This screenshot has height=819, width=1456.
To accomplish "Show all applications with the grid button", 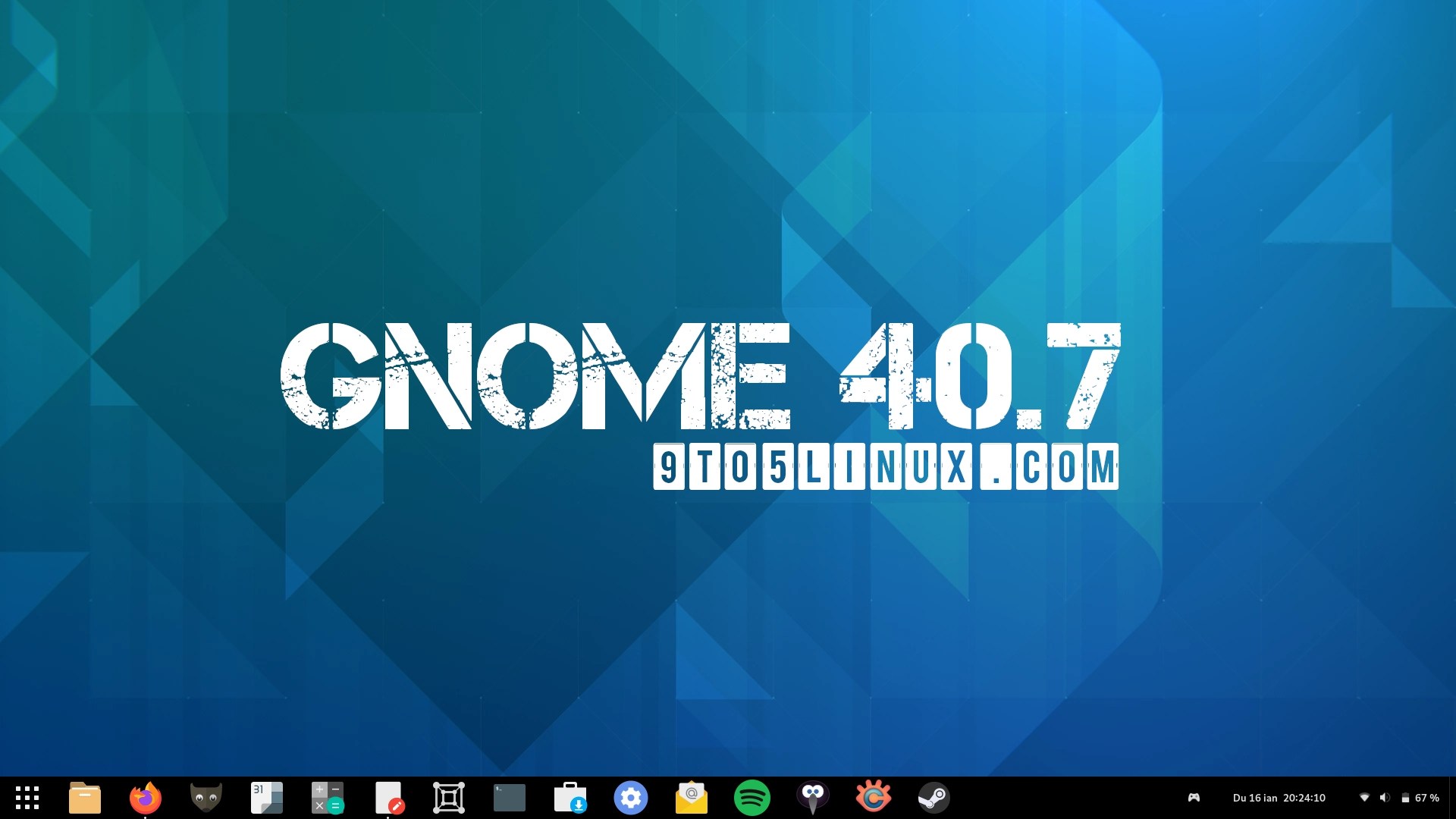I will [x=28, y=798].
